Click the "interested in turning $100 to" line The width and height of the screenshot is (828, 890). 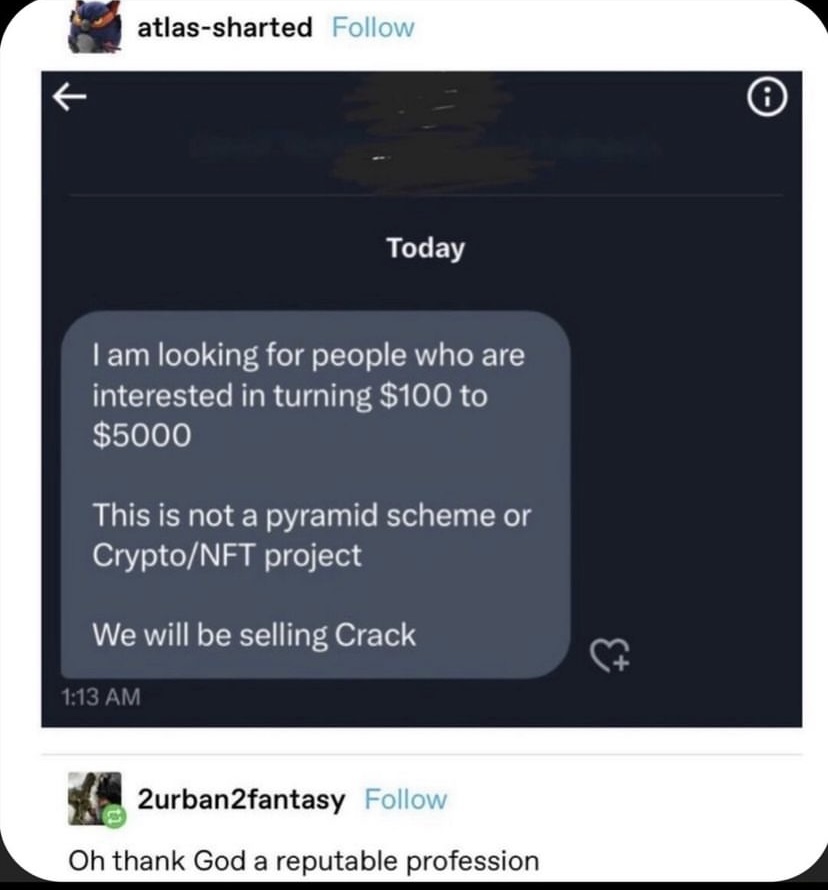290,395
